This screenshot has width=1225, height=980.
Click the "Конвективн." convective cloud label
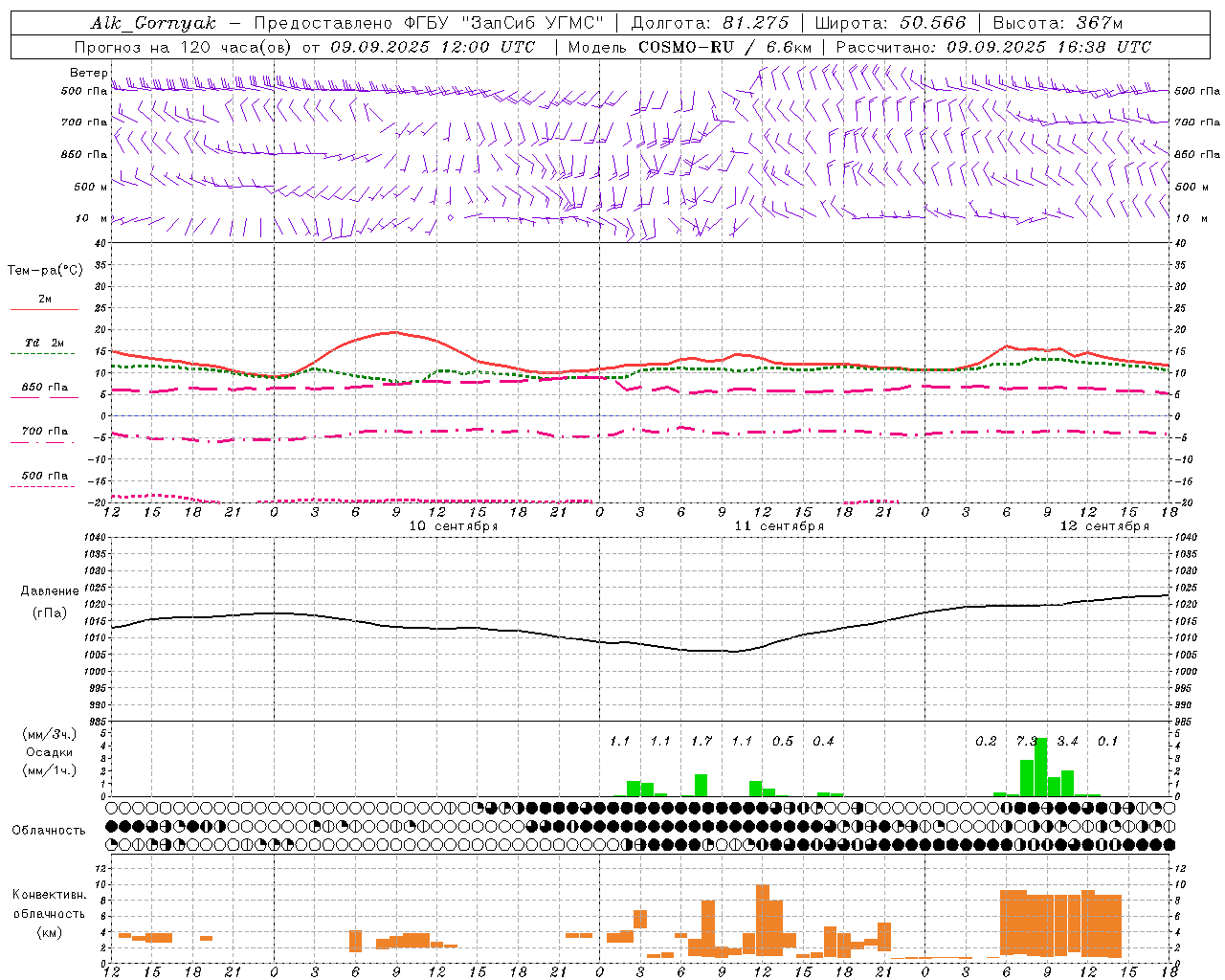coord(50,895)
